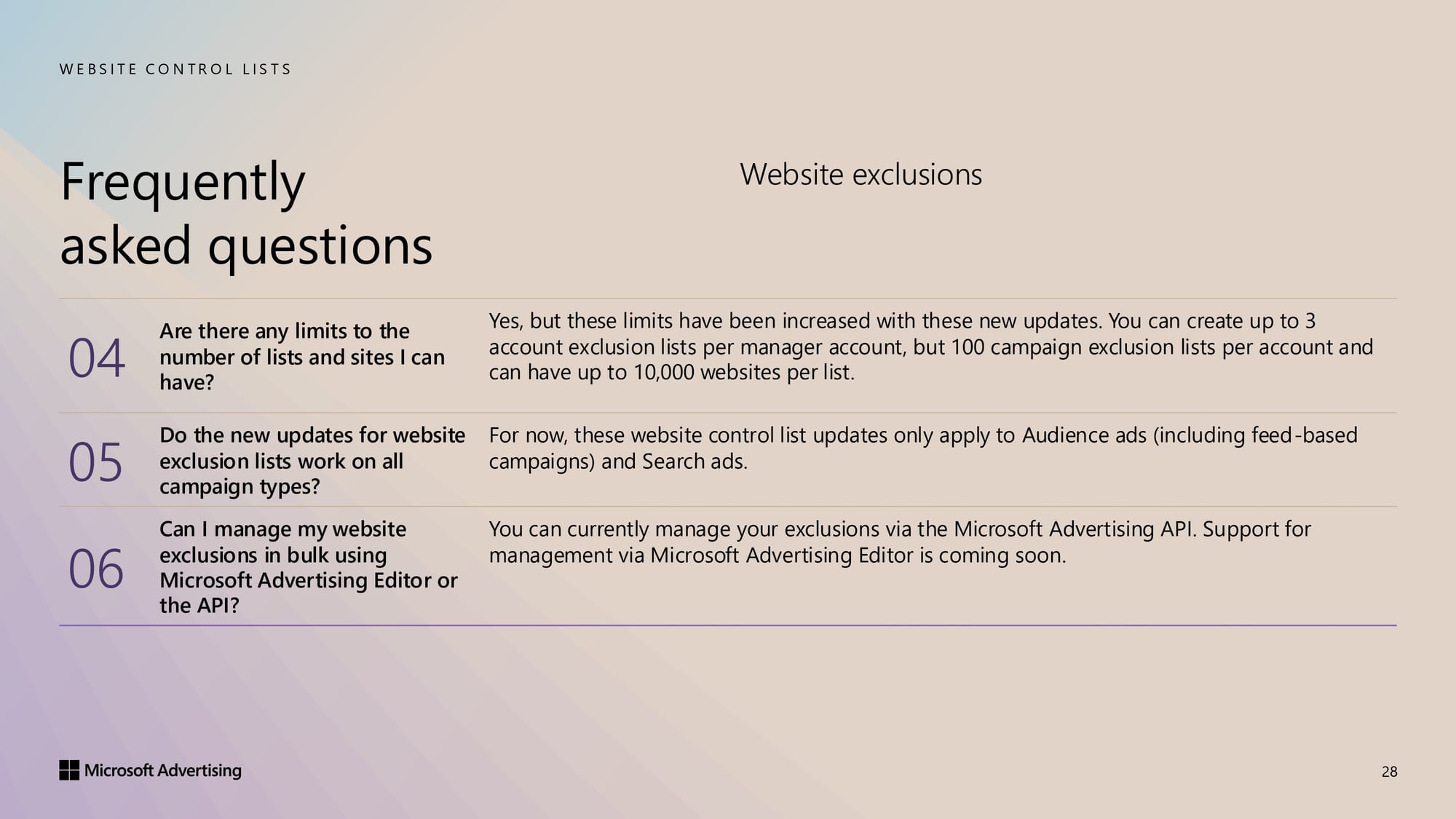1456x819 pixels.
Task: Select the Website exclusions heading
Action: (860, 175)
